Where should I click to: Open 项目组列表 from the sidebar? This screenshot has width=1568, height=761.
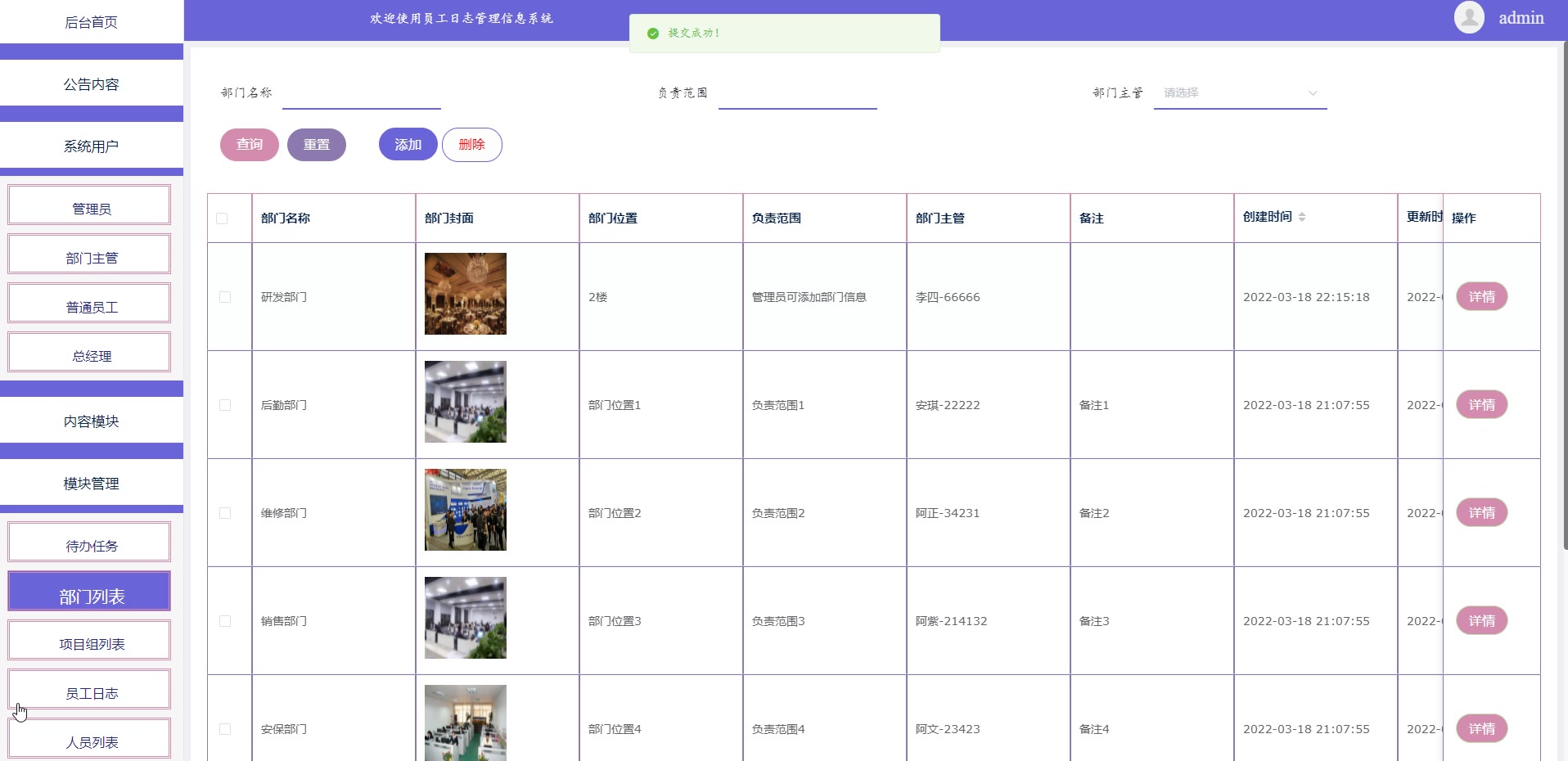pyautogui.click(x=90, y=643)
